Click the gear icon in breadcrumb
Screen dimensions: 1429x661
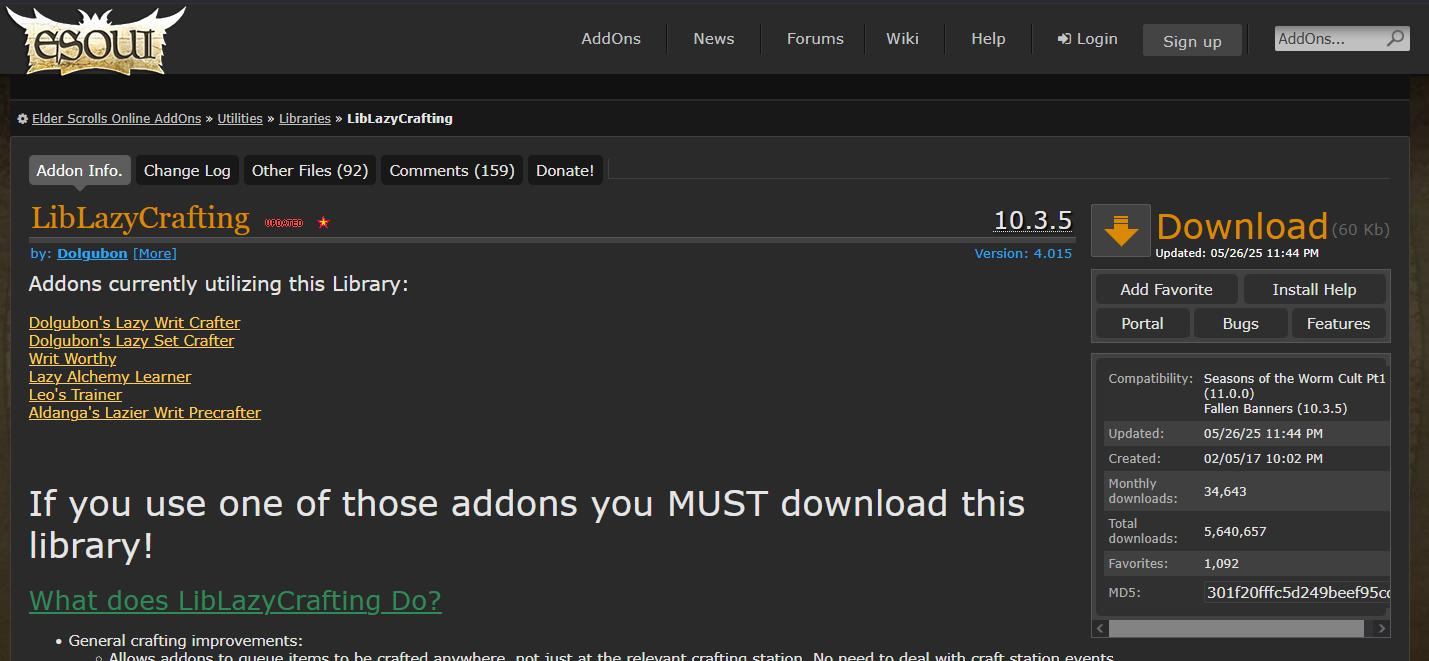(x=22, y=119)
